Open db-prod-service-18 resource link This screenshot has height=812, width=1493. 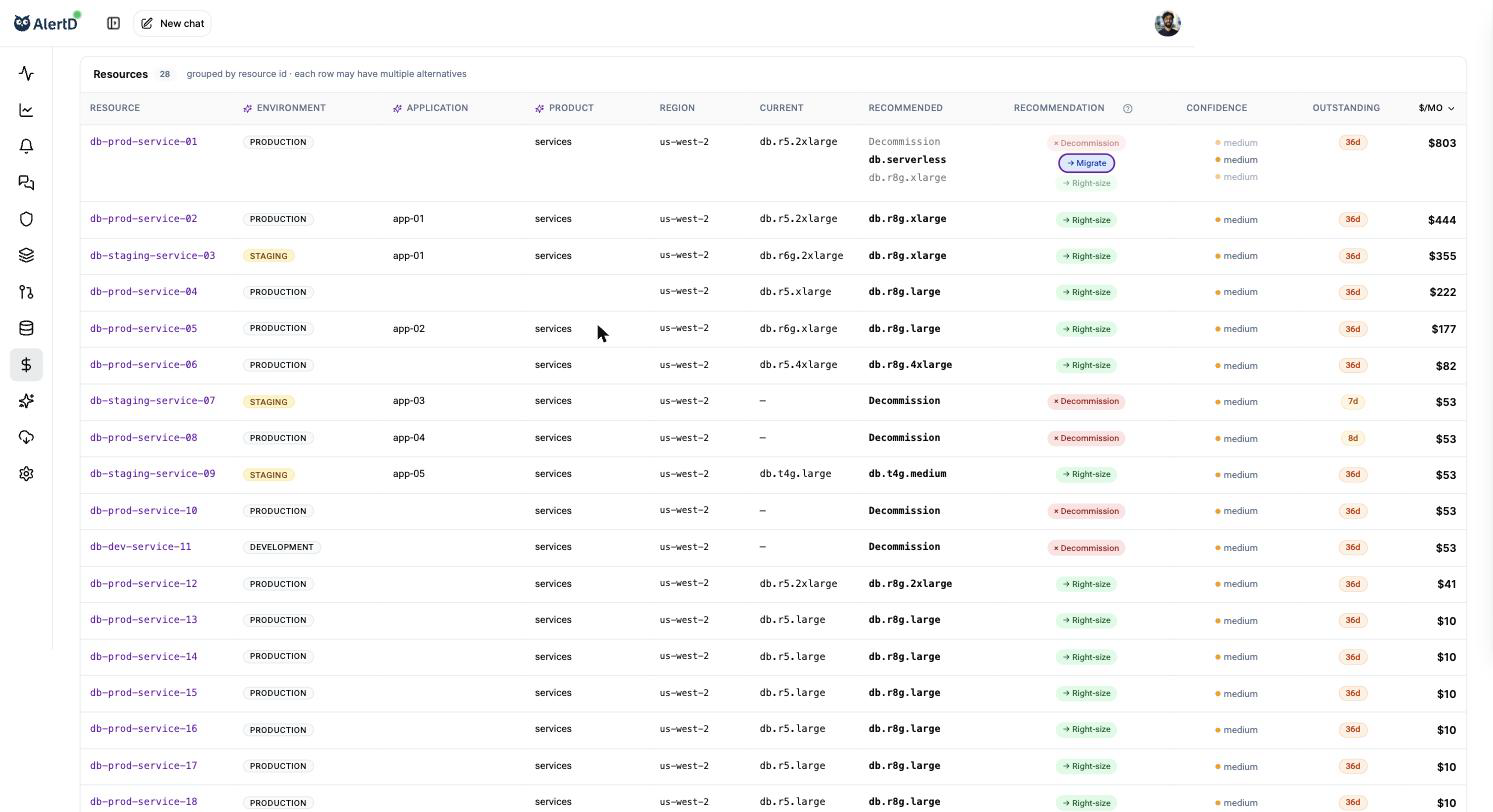[143, 802]
